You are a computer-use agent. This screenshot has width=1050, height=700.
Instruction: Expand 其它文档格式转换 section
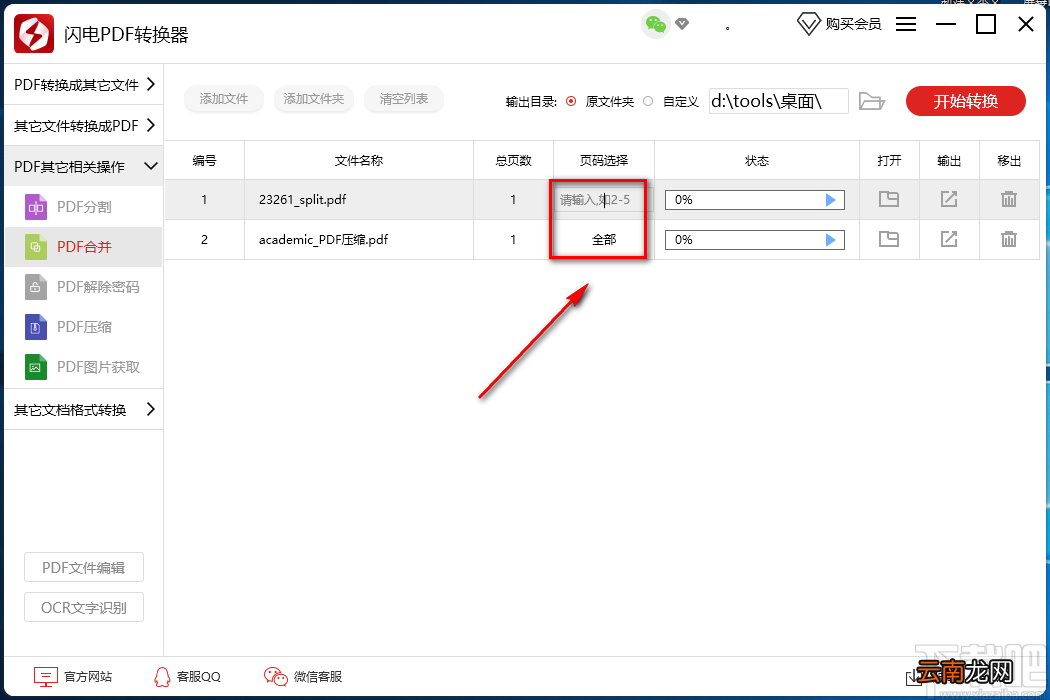(84, 409)
